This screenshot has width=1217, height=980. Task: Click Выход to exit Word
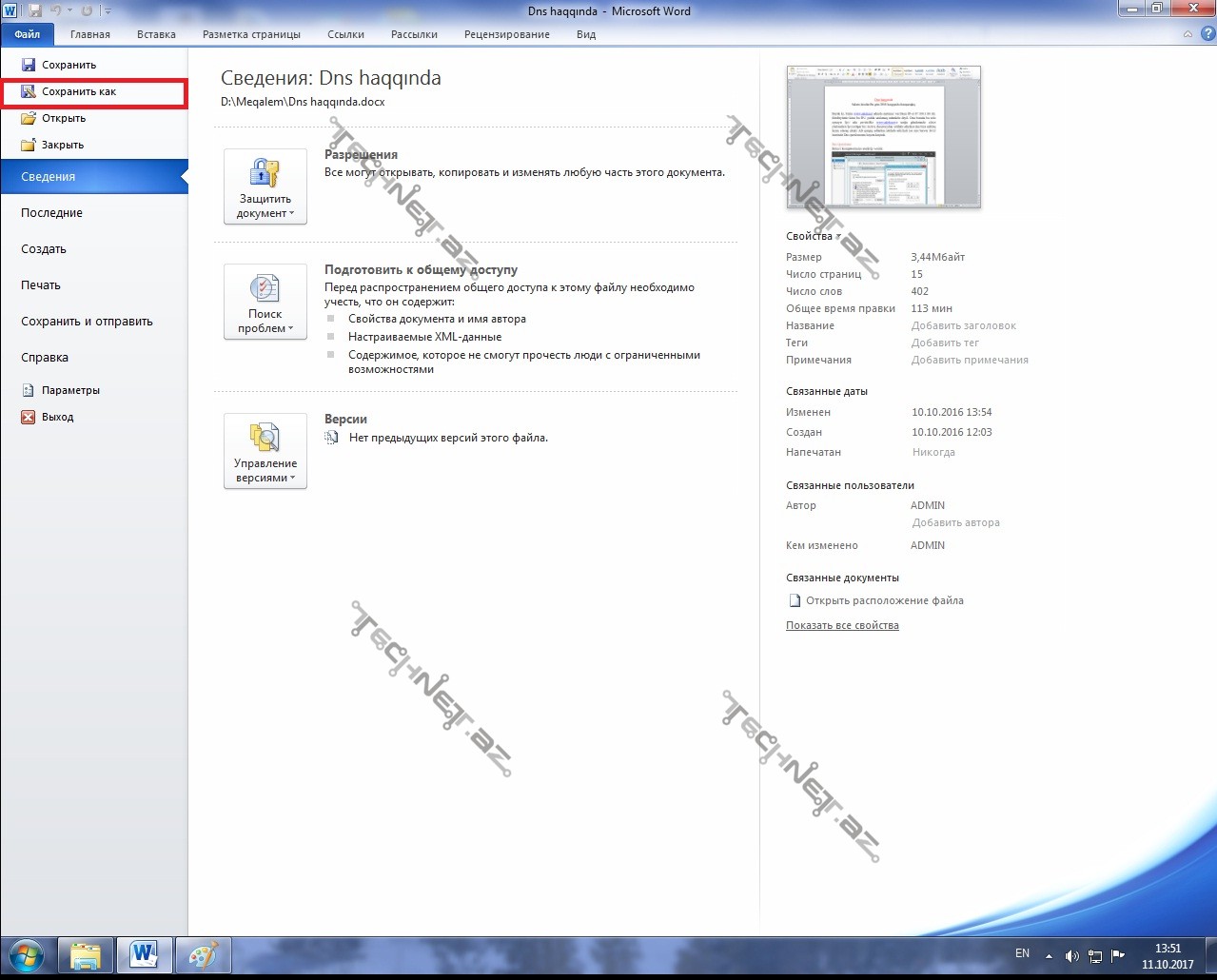[x=57, y=418]
